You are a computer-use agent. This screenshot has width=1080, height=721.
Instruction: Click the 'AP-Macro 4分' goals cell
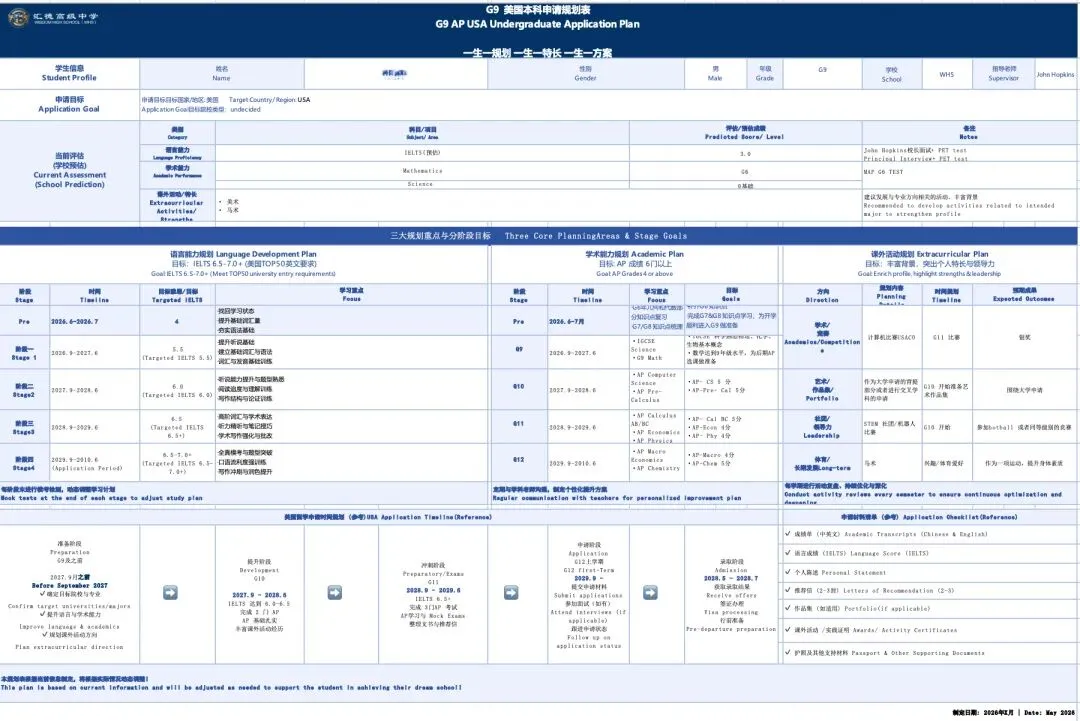click(x=732, y=459)
